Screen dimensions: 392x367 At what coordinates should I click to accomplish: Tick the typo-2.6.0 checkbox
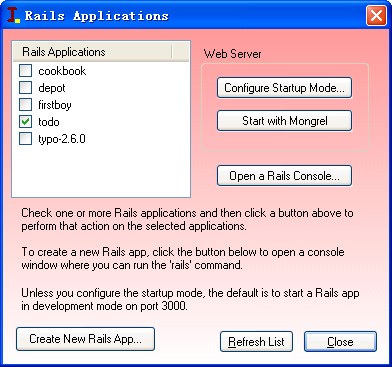[x=26, y=139]
